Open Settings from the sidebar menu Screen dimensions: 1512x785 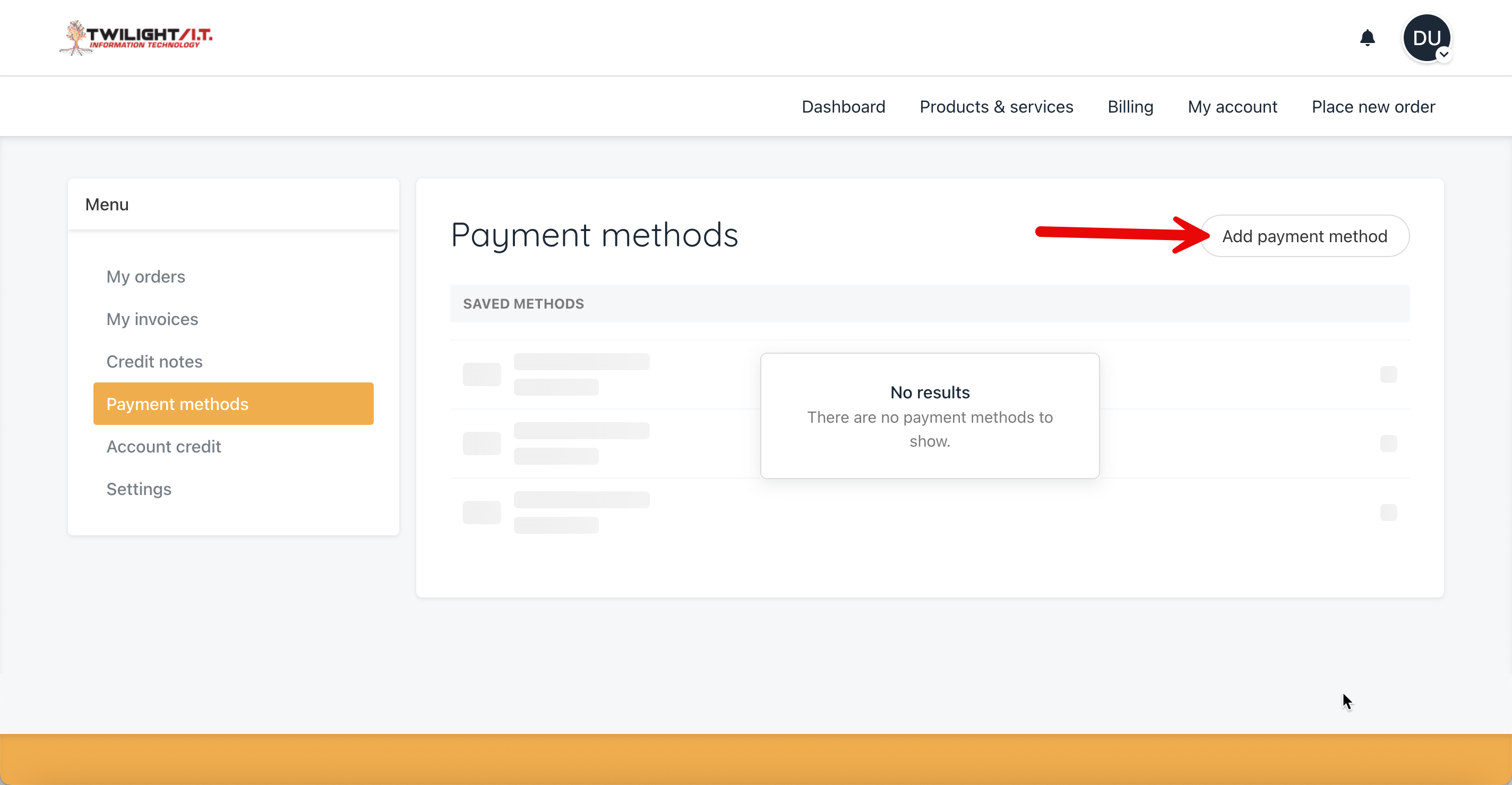click(139, 489)
